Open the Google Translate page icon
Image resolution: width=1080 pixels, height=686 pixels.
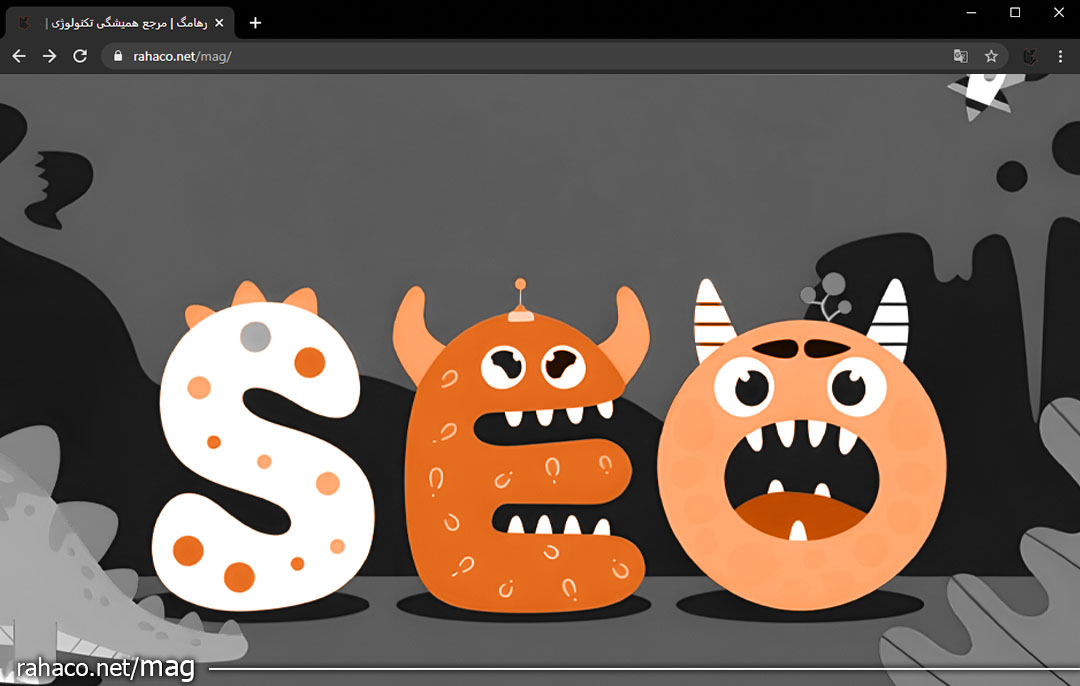960,56
